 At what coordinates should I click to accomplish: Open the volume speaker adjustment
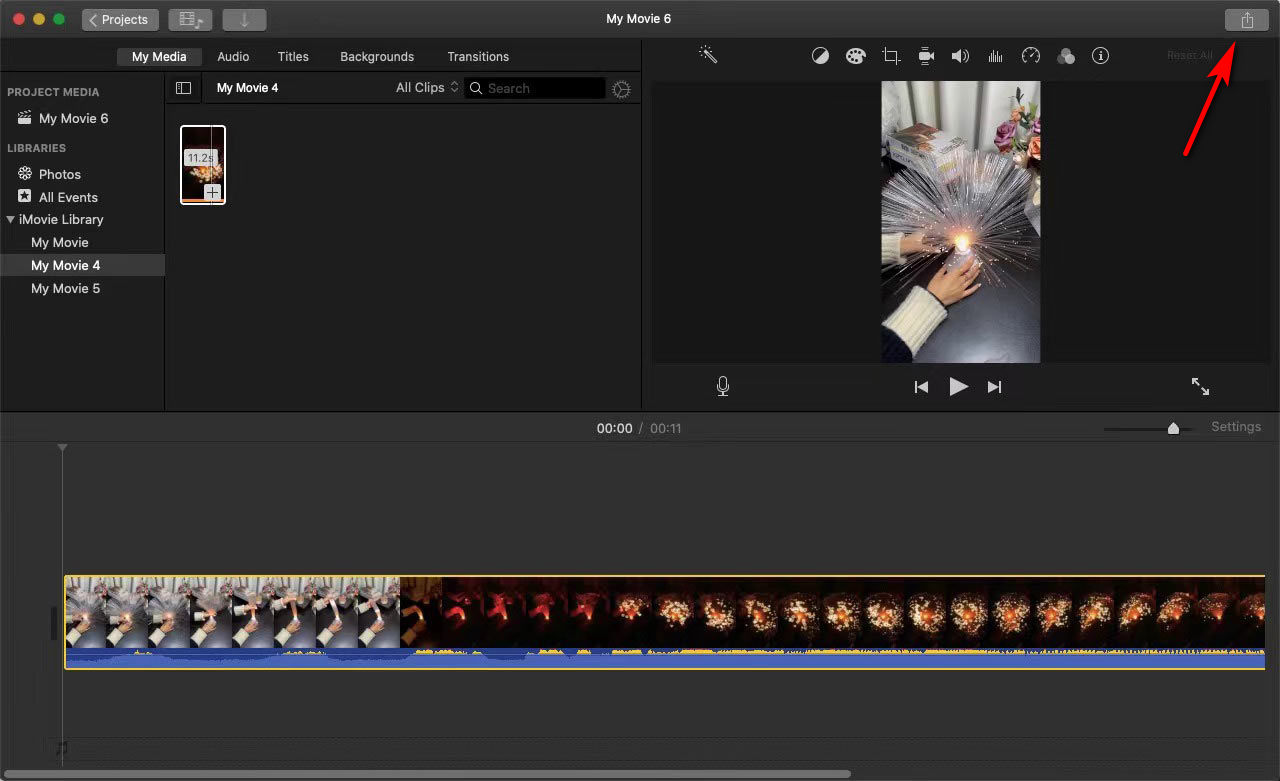coord(960,56)
